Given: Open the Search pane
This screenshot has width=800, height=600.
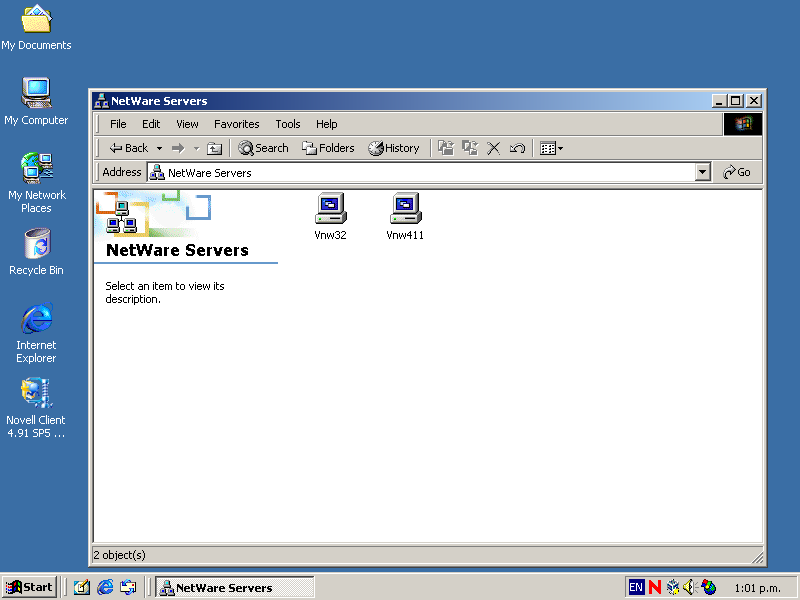Looking at the screenshot, I should 263,148.
